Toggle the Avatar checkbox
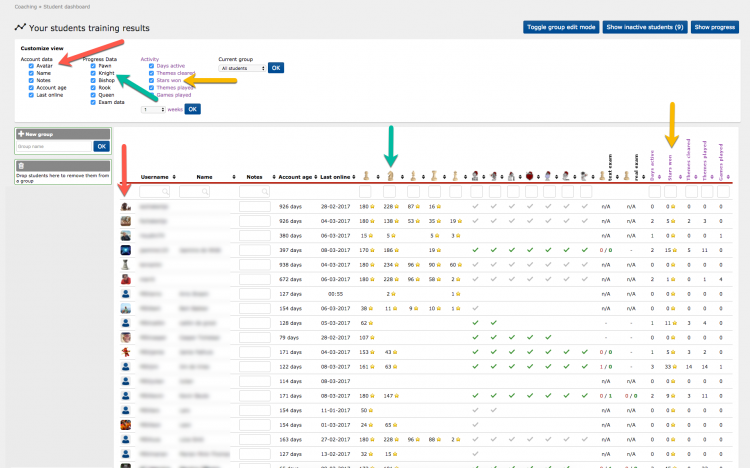This screenshot has width=750, height=468. click(31, 66)
